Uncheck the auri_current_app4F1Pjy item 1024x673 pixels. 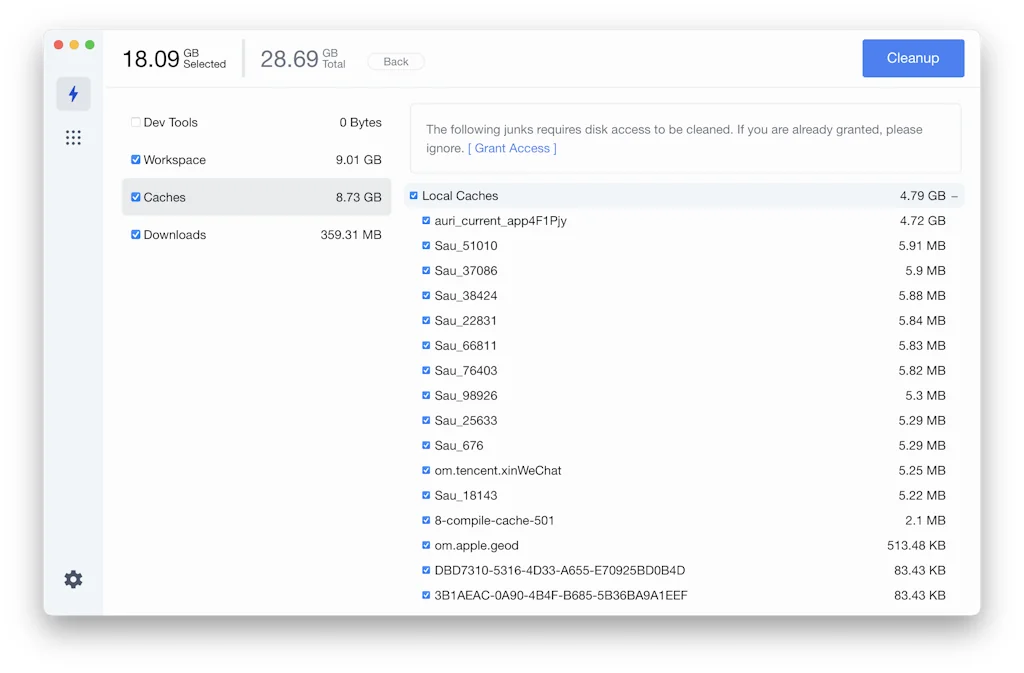(x=426, y=221)
